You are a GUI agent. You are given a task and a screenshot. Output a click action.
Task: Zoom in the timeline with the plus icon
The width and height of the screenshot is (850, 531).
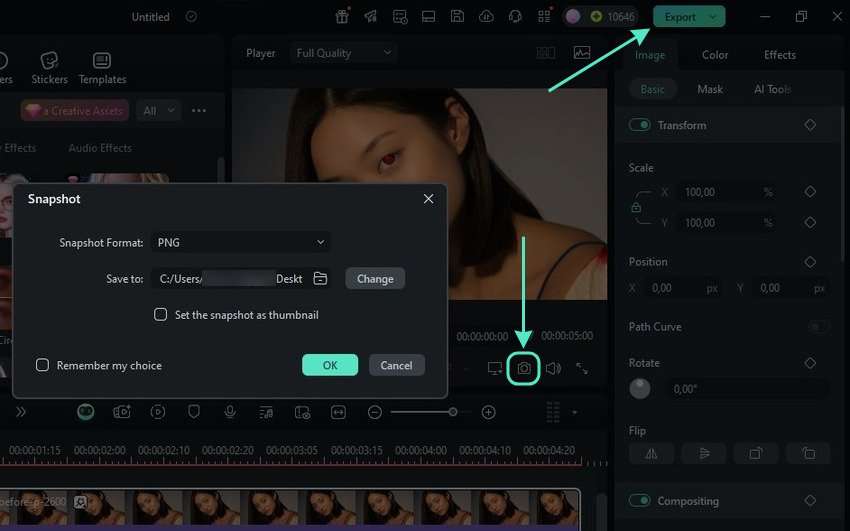488,412
